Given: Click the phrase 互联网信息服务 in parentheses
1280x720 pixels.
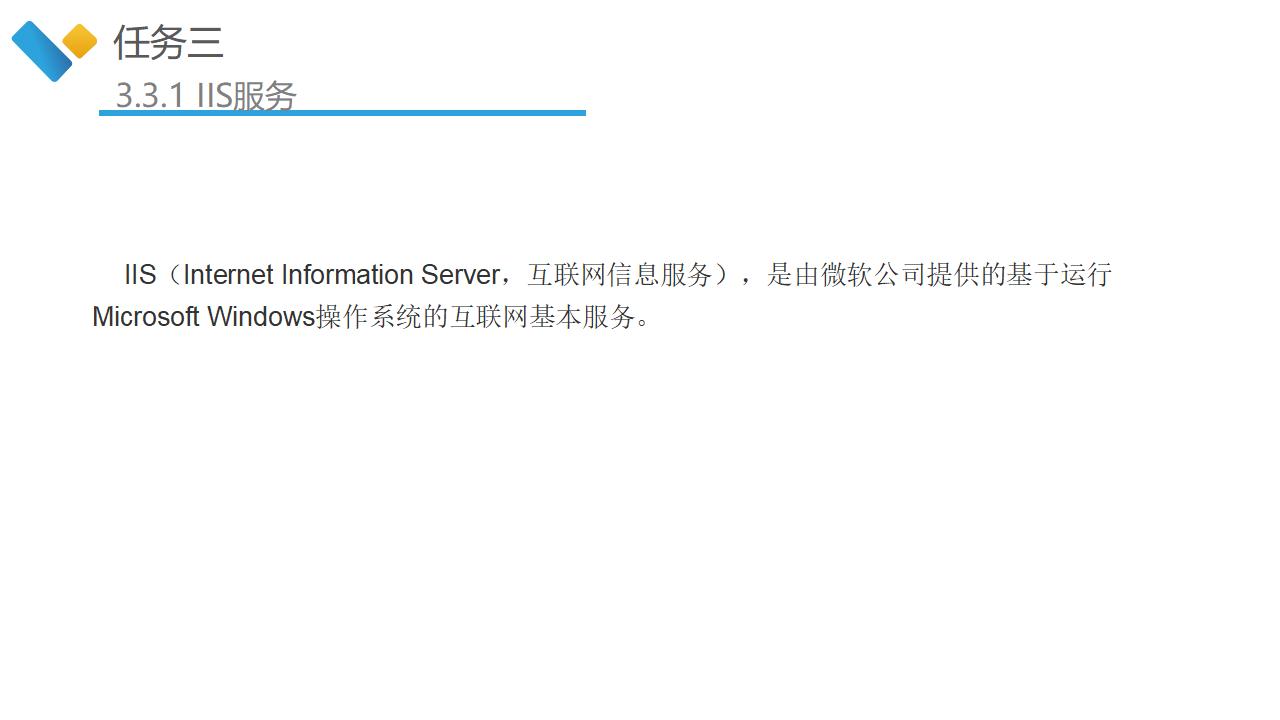Looking at the screenshot, I should pyautogui.click(x=620, y=275).
